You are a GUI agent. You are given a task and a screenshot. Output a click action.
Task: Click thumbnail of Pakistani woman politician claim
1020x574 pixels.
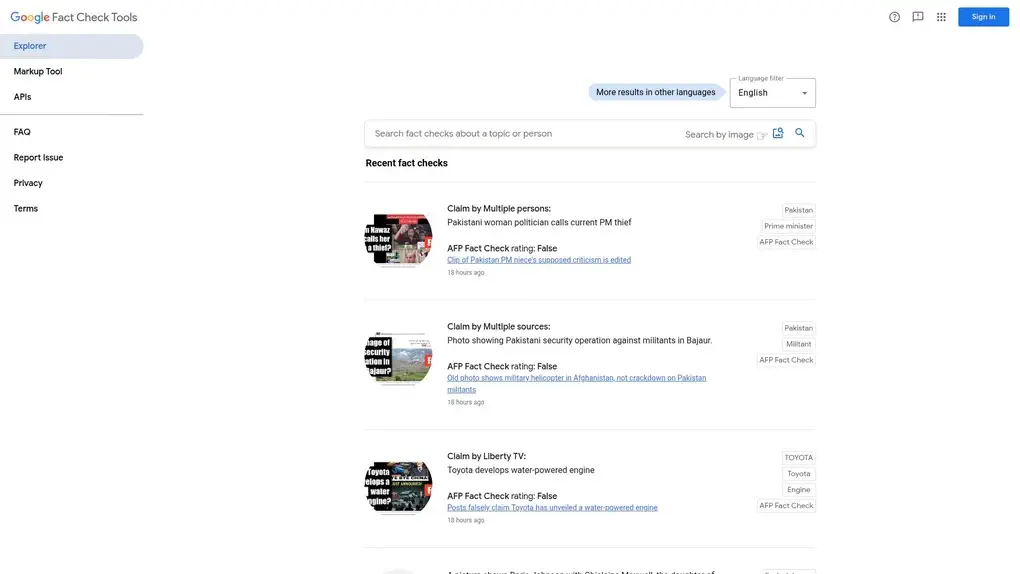[398, 239]
